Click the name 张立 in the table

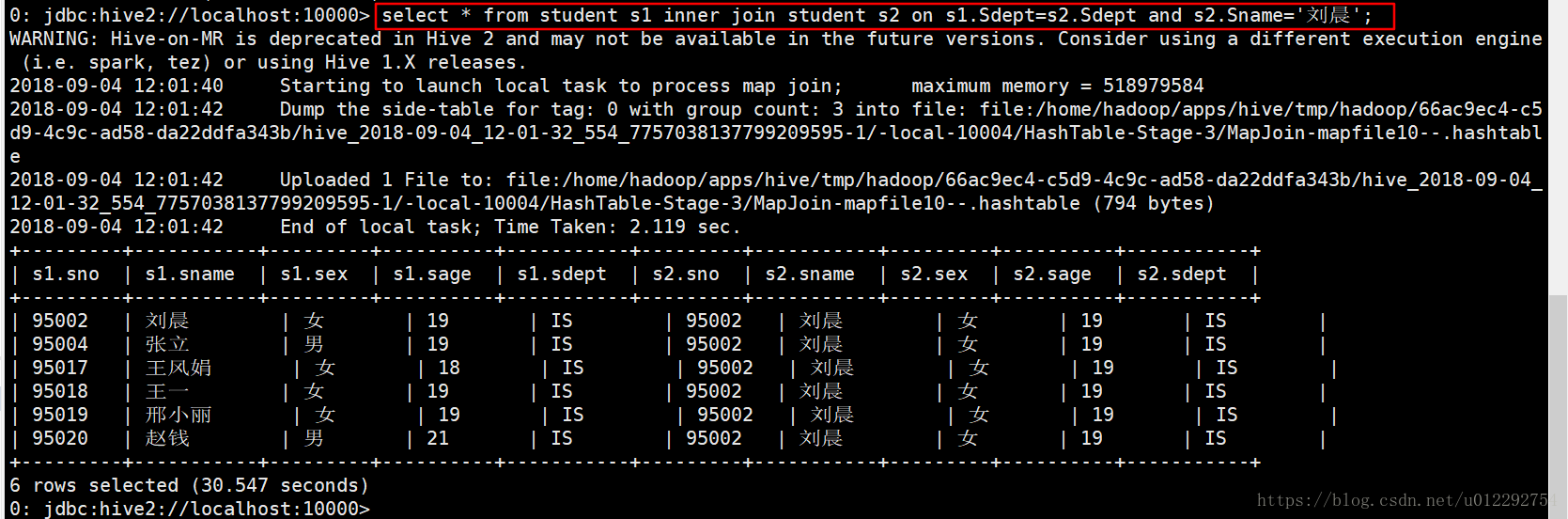(x=167, y=344)
